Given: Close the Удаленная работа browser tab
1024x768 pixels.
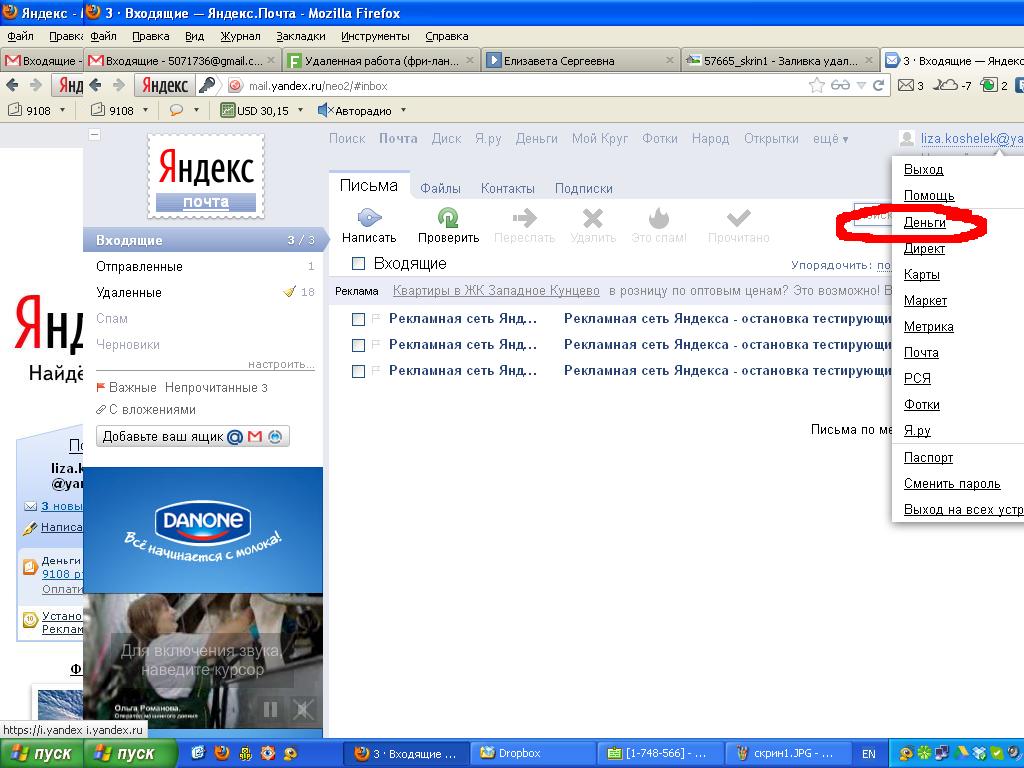Looking at the screenshot, I should click(470, 60).
